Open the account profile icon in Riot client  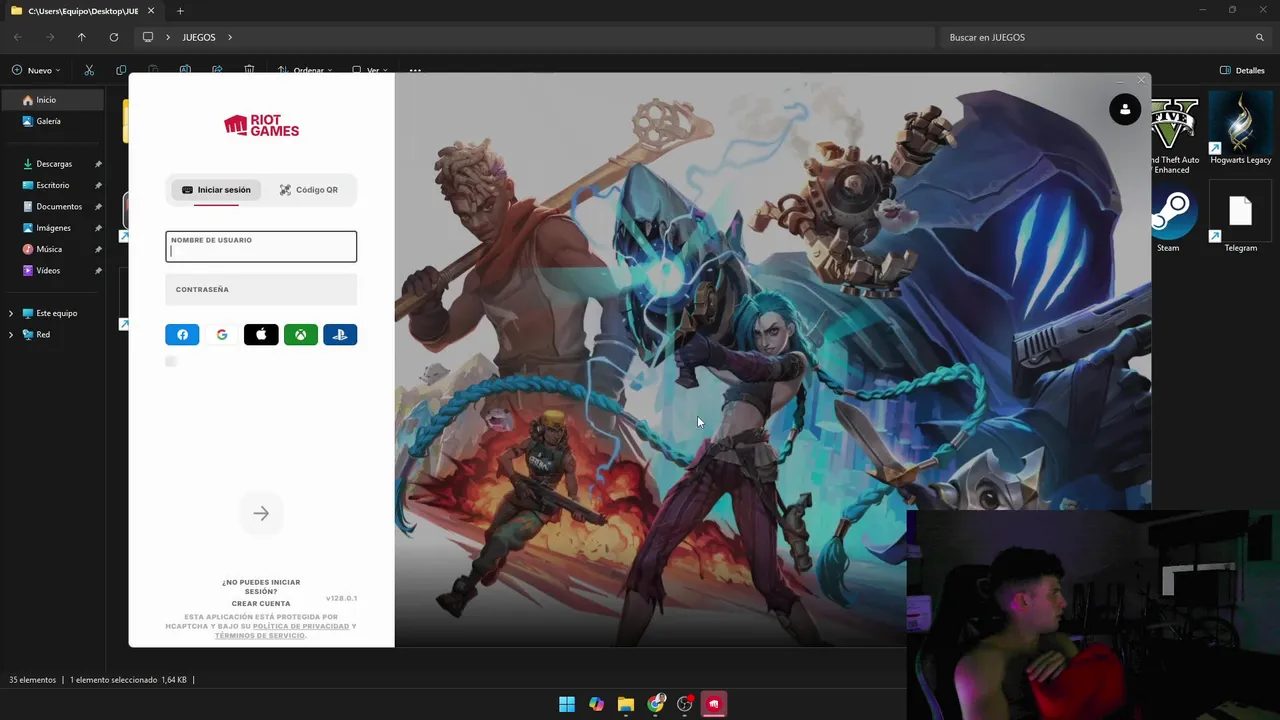pyautogui.click(x=1125, y=109)
